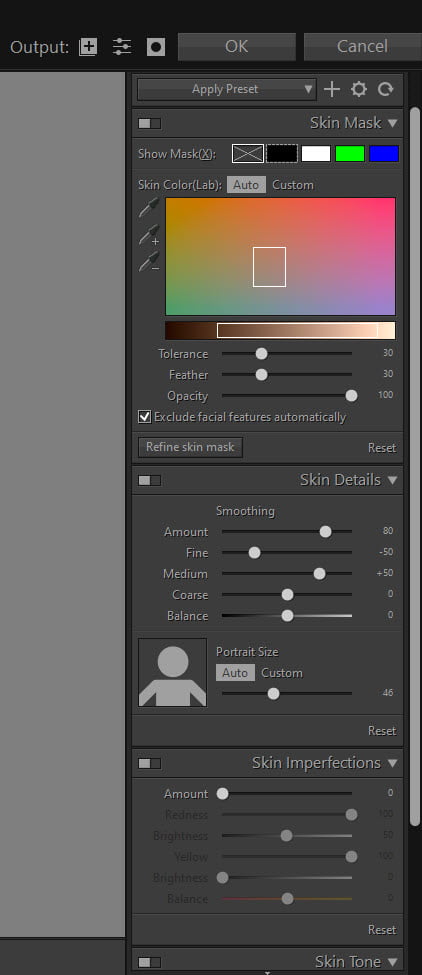This screenshot has height=975, width=422.
Task: Click the Tolerance value 30
Action: [x=388, y=353]
